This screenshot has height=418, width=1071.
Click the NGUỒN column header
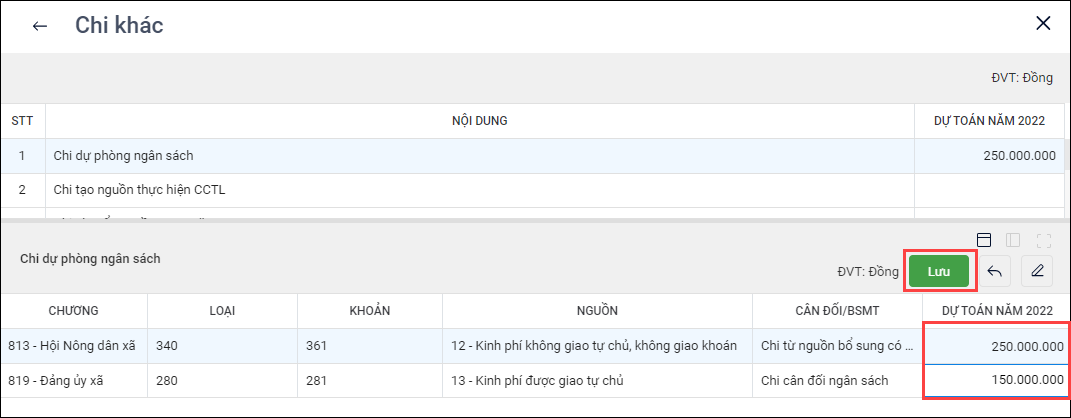(597, 310)
